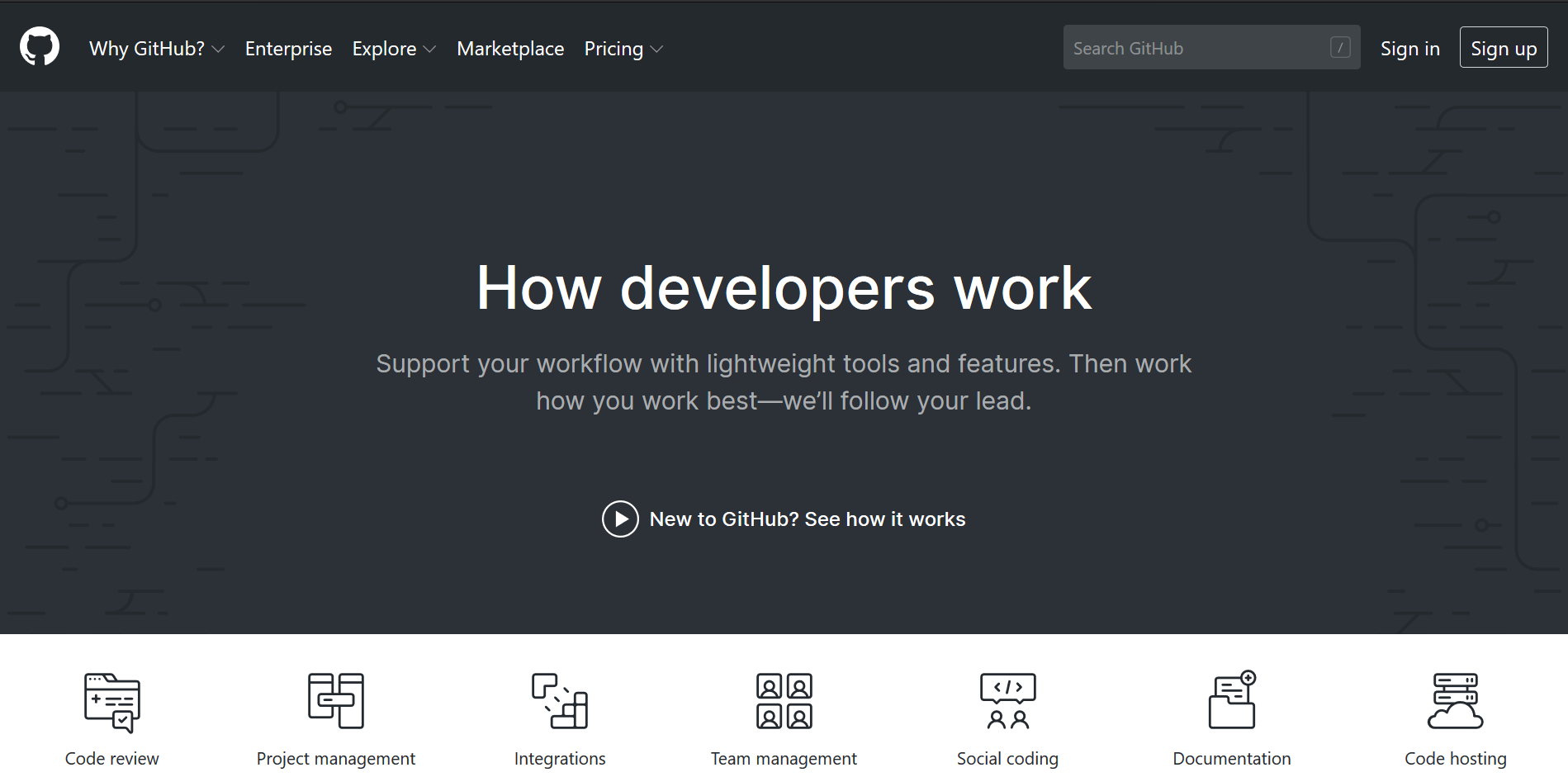
Task: Click the Social coding text label
Action: [1007, 759]
